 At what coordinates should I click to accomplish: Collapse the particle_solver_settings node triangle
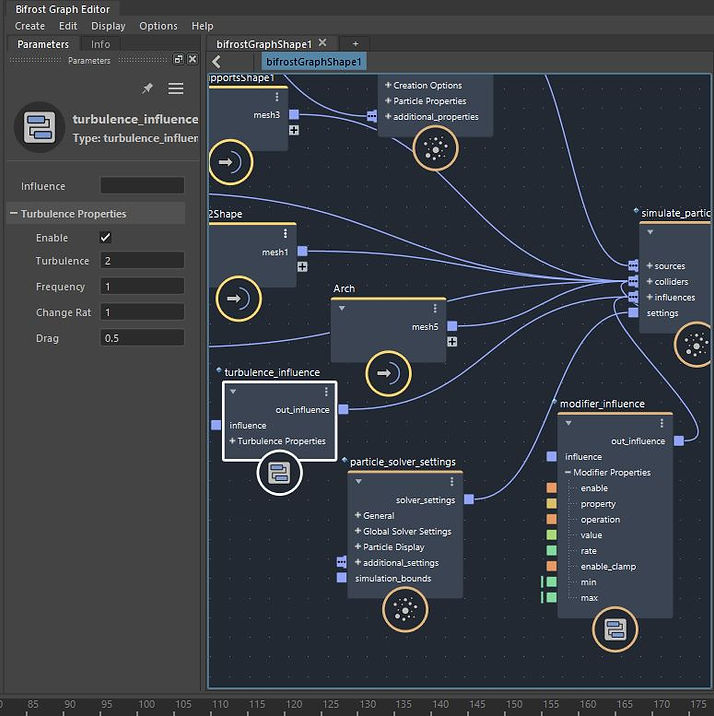tap(358, 481)
